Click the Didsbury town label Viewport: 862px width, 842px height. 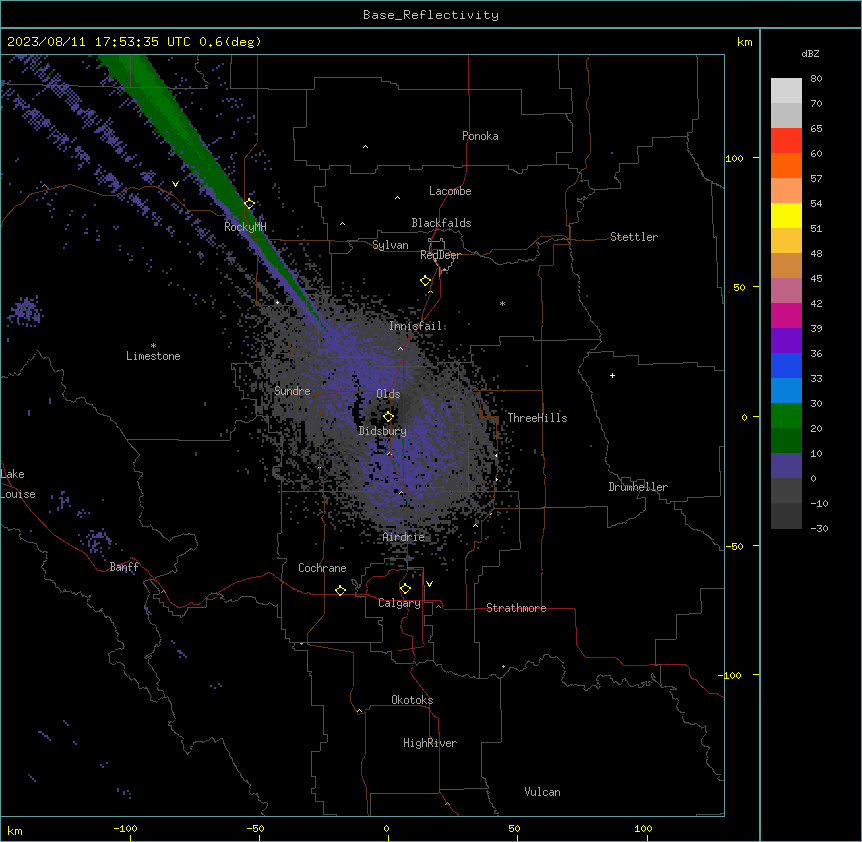[x=383, y=431]
